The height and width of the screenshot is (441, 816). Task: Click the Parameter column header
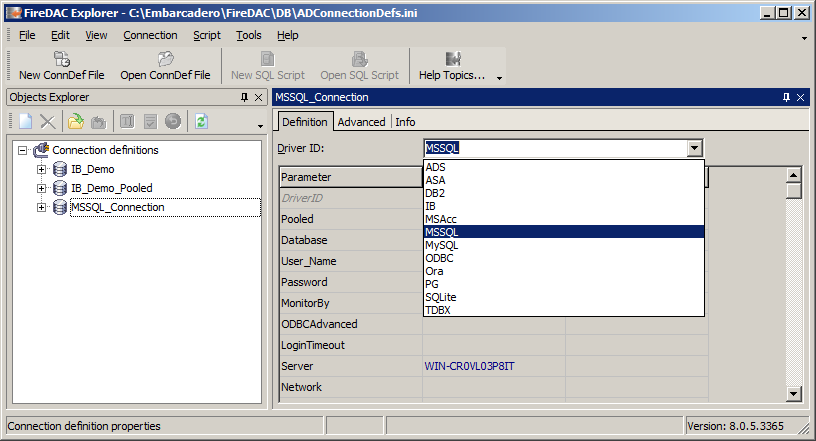pyautogui.click(x=350, y=177)
